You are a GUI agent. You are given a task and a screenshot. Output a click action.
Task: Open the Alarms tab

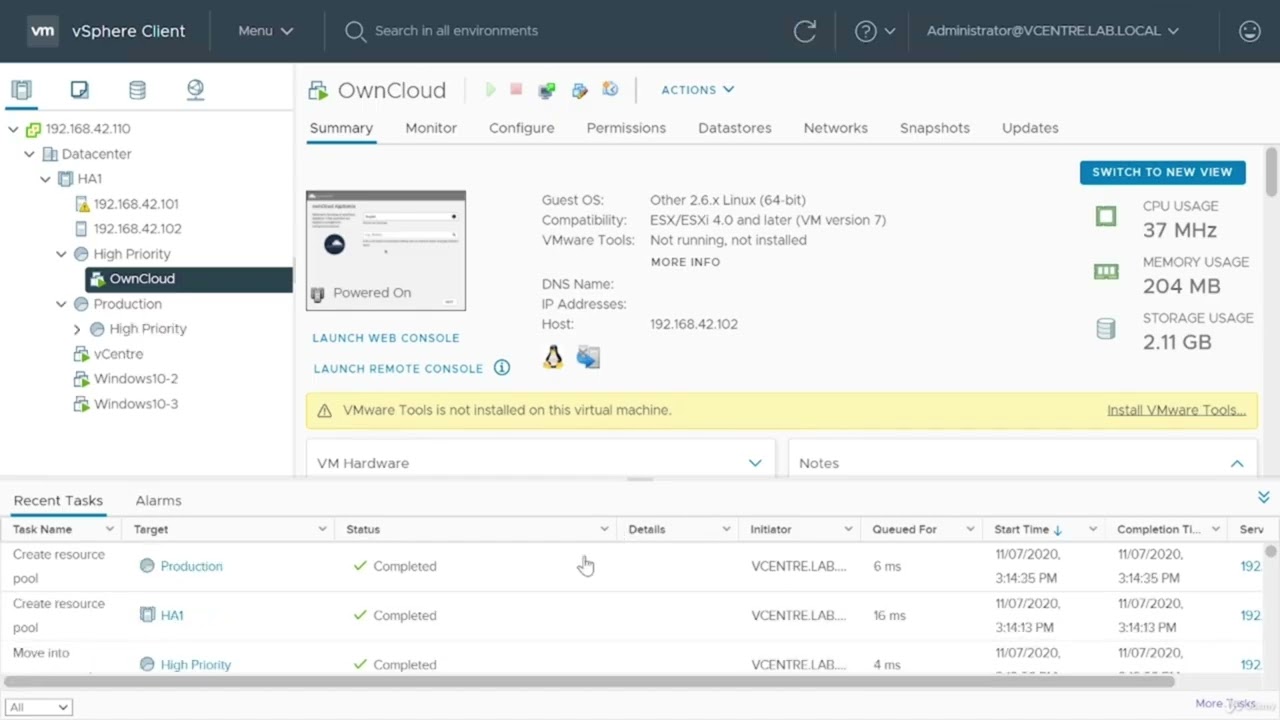(158, 500)
